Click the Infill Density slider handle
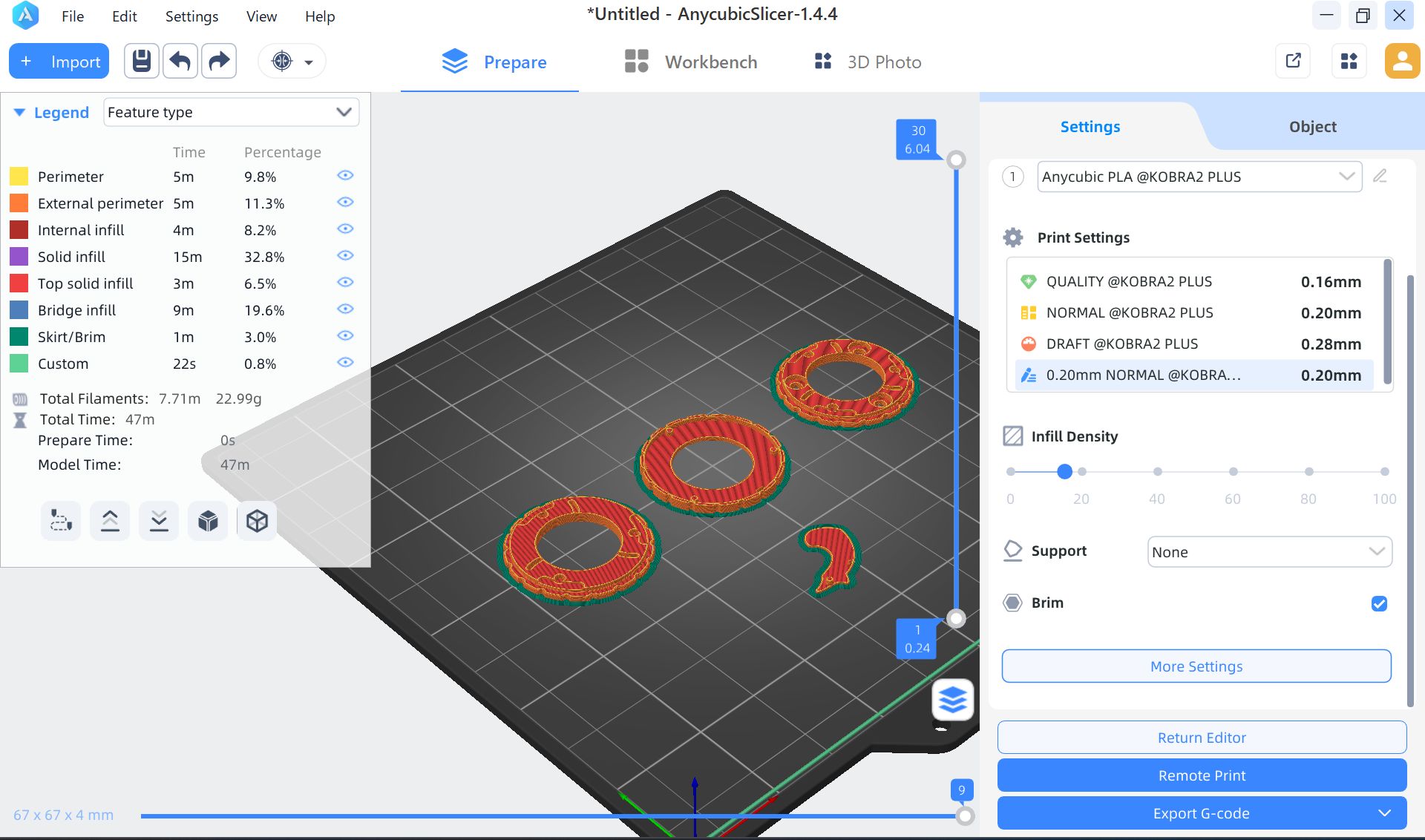The width and height of the screenshot is (1425, 840). click(x=1064, y=471)
